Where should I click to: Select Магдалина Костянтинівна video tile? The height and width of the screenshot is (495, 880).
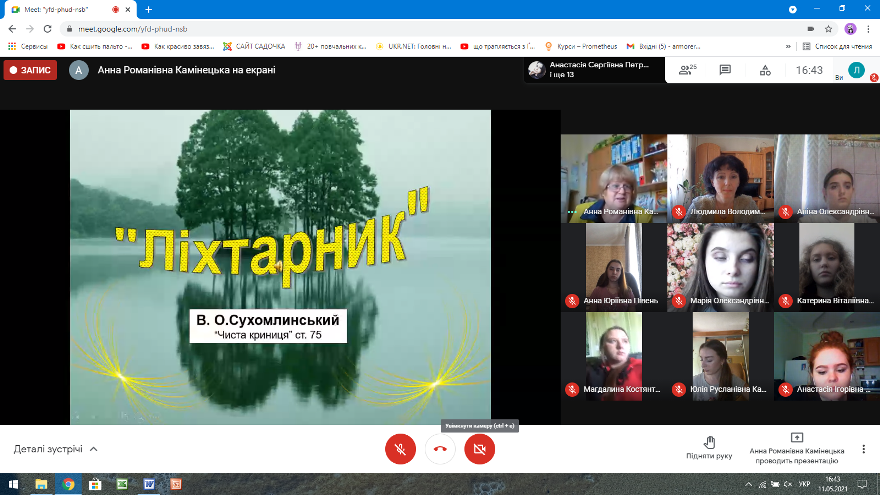tap(614, 356)
